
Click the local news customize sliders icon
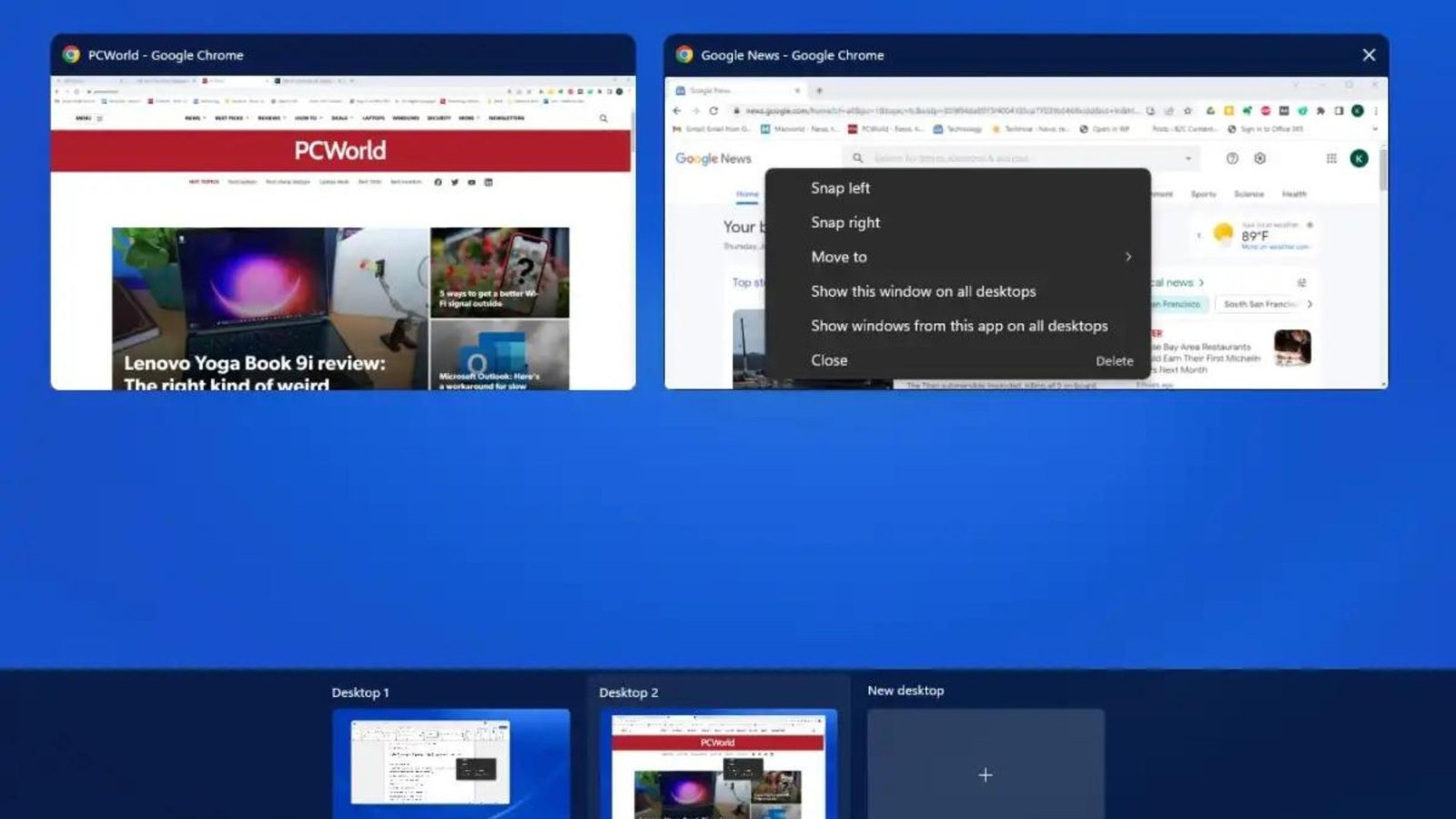pyautogui.click(x=1301, y=283)
